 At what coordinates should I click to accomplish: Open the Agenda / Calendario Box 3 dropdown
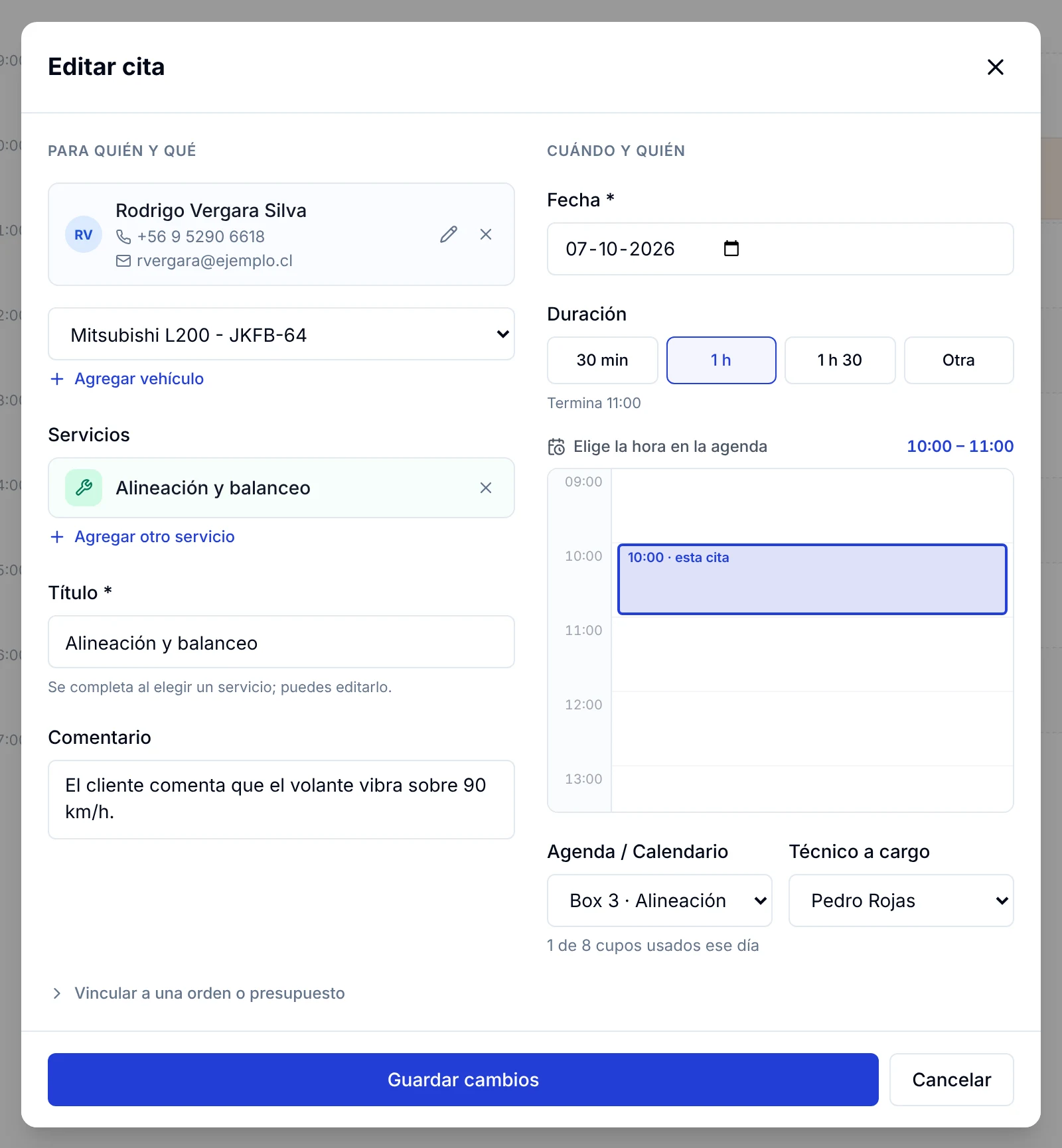[660, 900]
